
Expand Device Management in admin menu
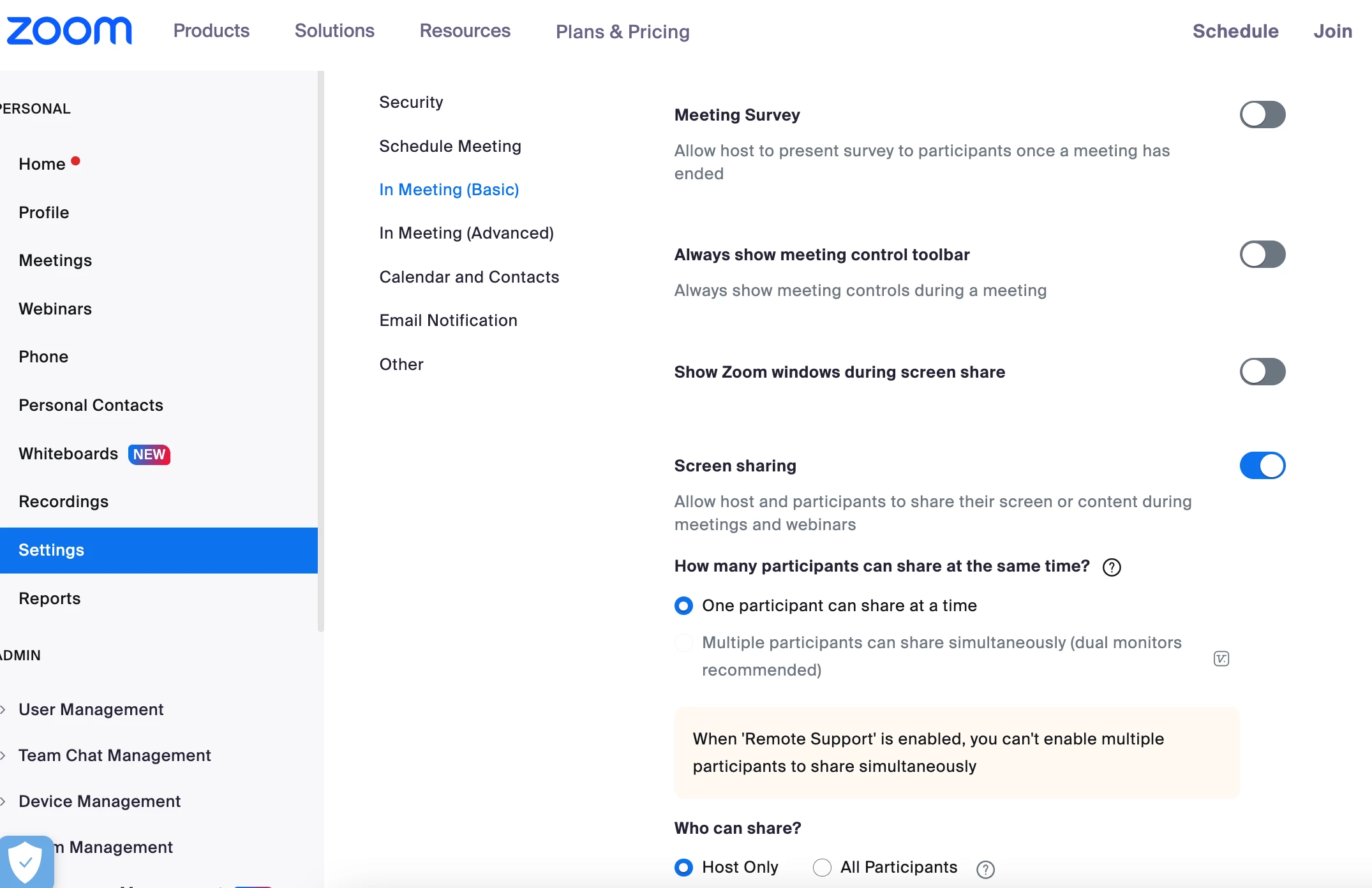(100, 801)
